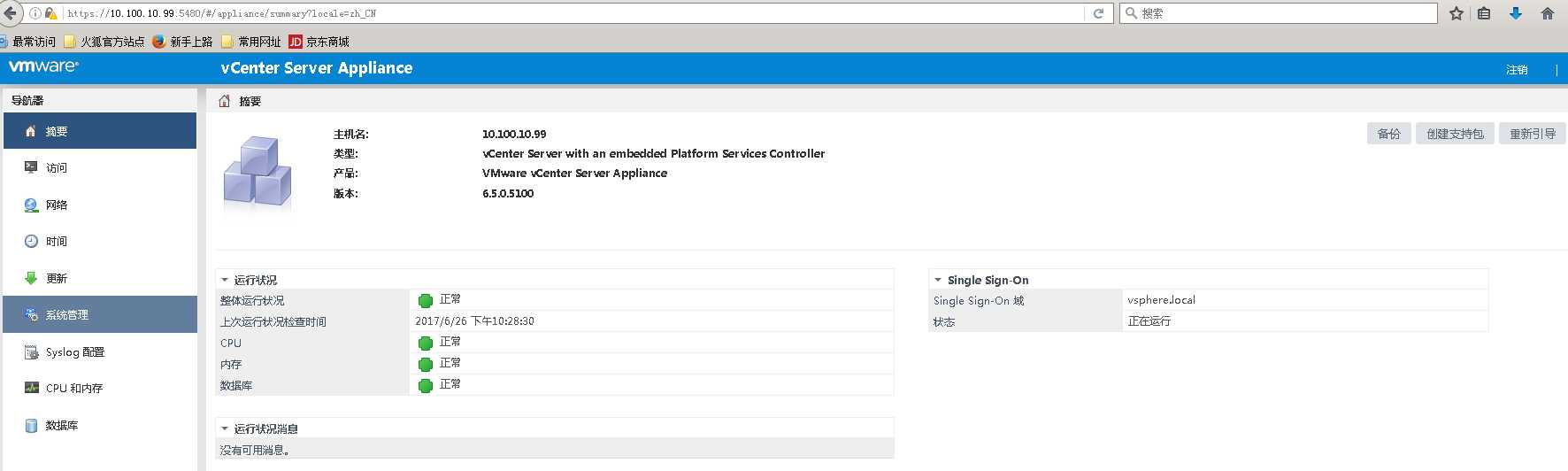
Task: Click the document icon for Syslog 配置
Action: [x=31, y=351]
